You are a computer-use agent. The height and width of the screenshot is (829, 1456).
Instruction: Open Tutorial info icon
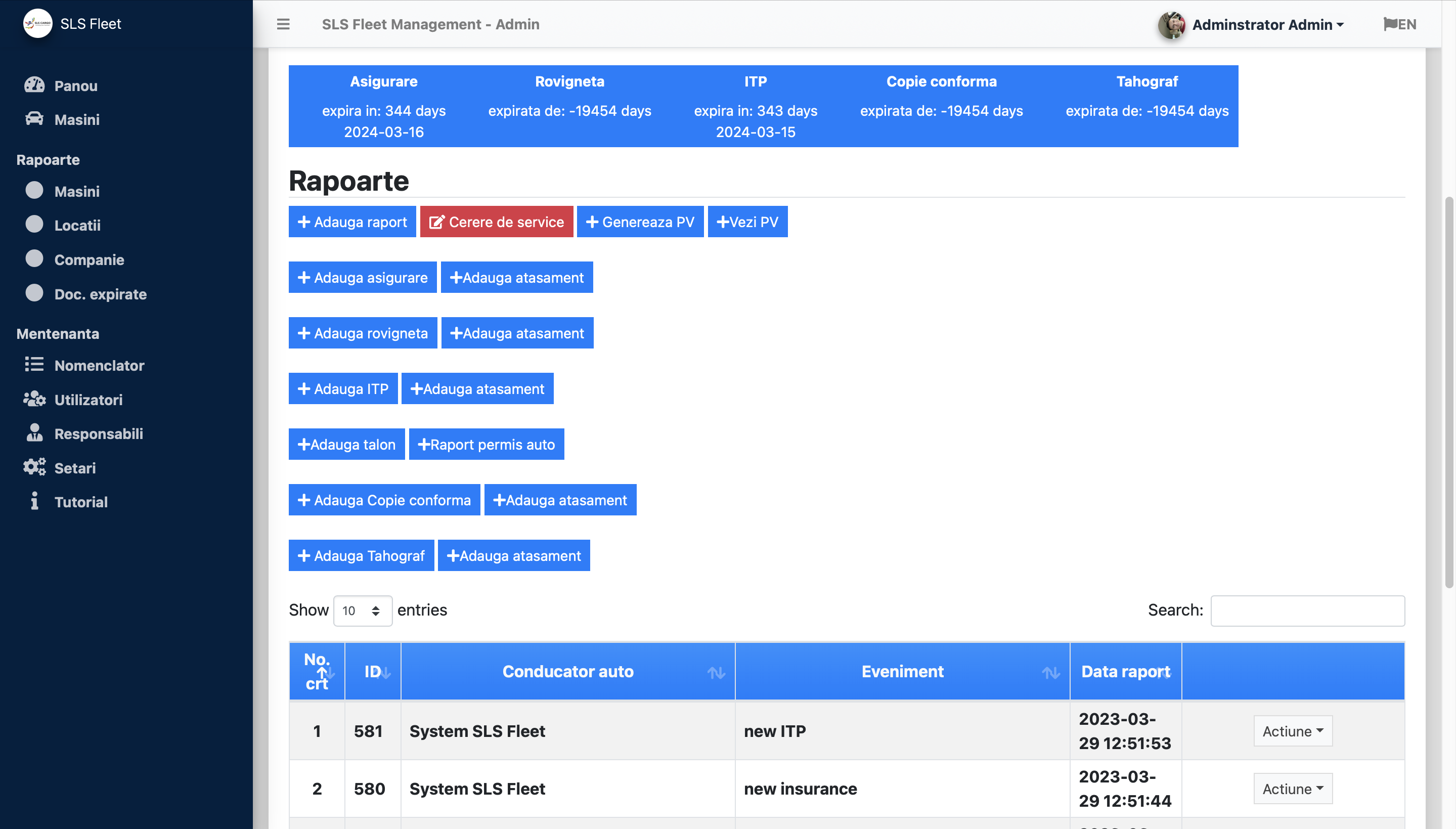tap(34, 502)
